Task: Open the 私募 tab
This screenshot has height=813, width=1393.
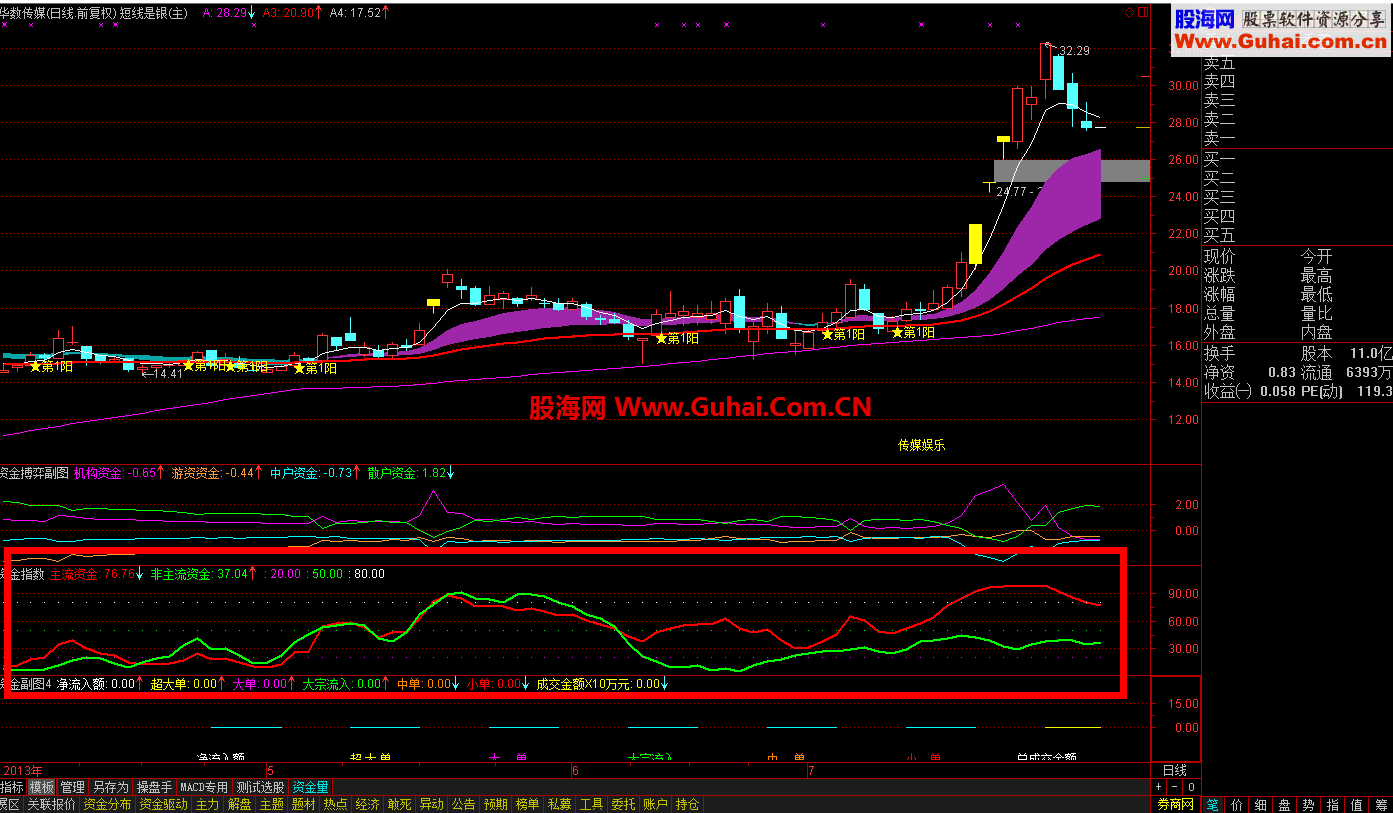Action: click(x=559, y=804)
